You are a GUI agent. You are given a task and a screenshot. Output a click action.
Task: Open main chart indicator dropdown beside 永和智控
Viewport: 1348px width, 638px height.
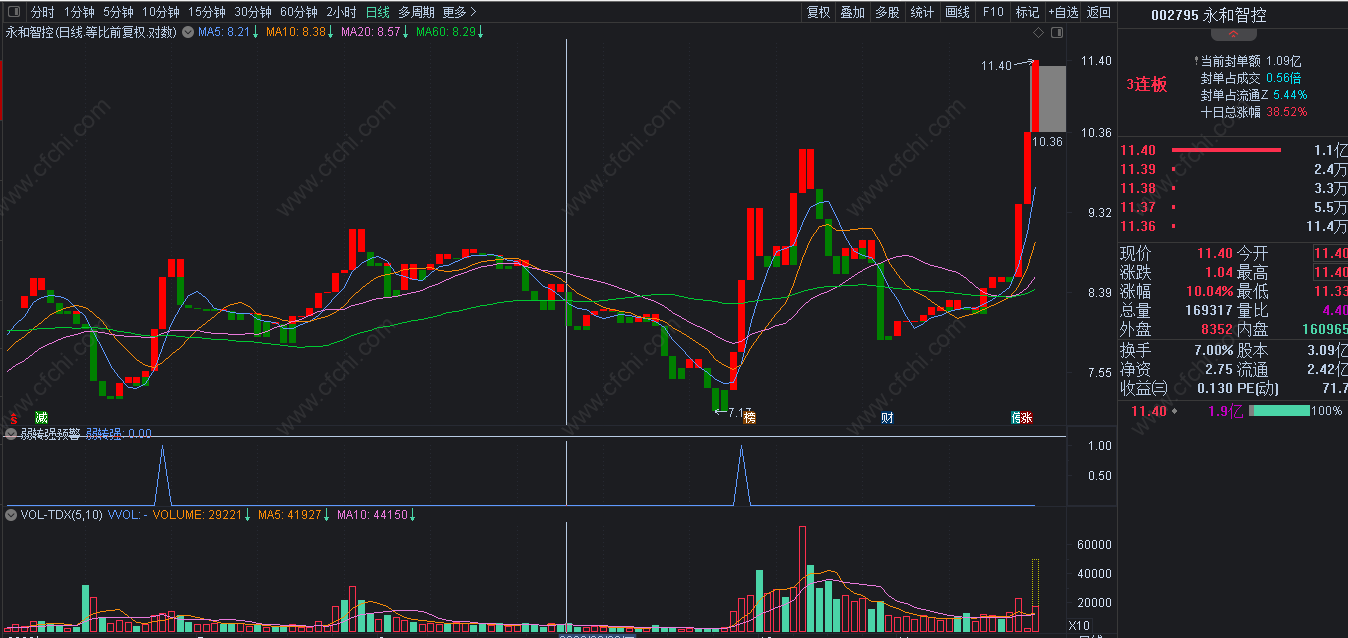click(x=187, y=32)
